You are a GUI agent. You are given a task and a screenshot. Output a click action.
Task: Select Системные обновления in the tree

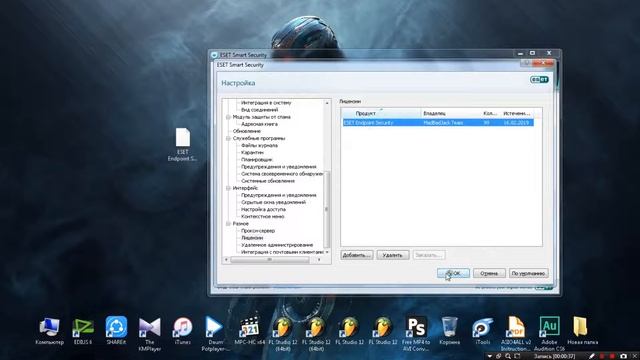(x=268, y=181)
